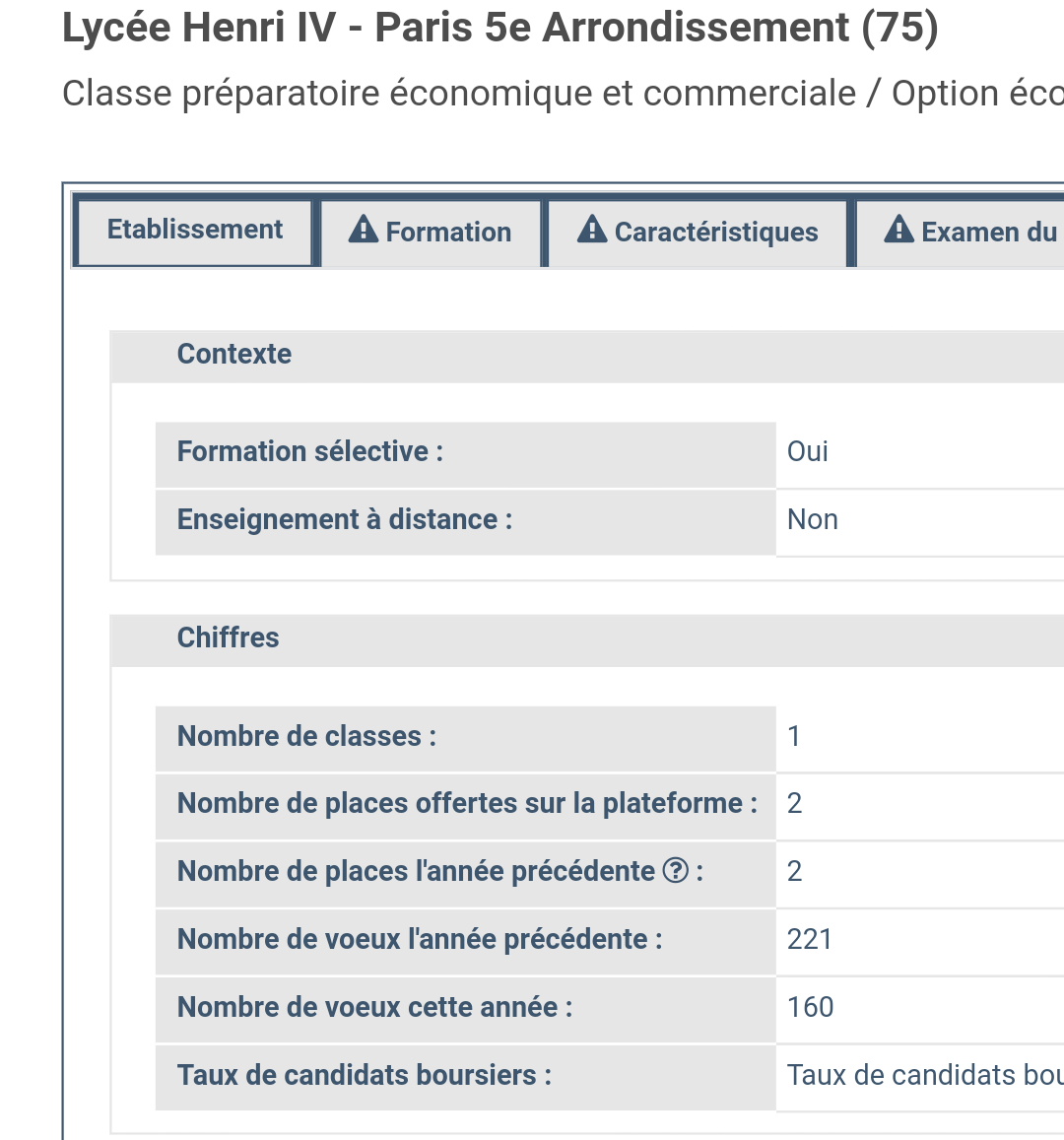
Task: Select the Enseignement à distance label
Action: 345,519
